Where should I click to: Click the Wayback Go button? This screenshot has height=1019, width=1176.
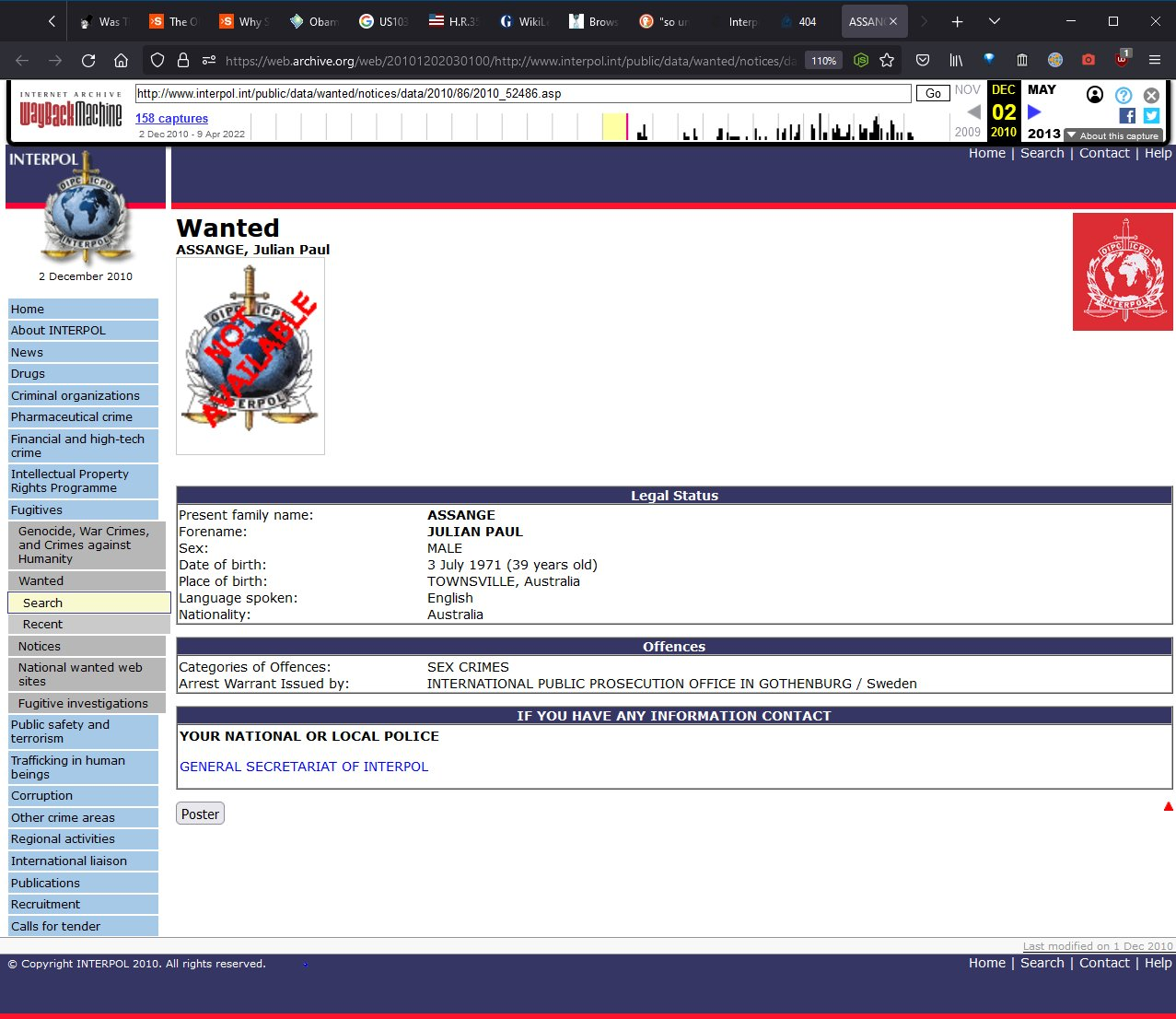click(933, 93)
